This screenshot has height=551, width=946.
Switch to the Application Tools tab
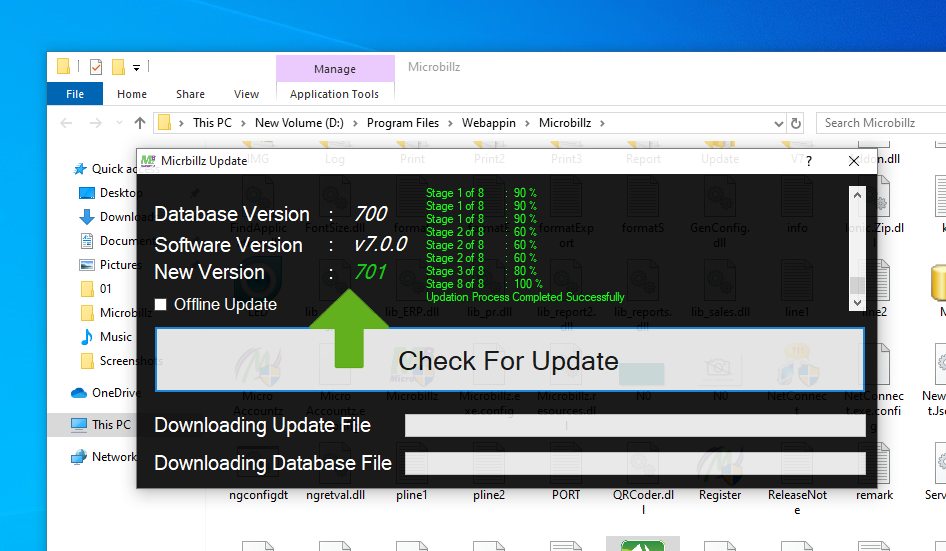[334, 94]
